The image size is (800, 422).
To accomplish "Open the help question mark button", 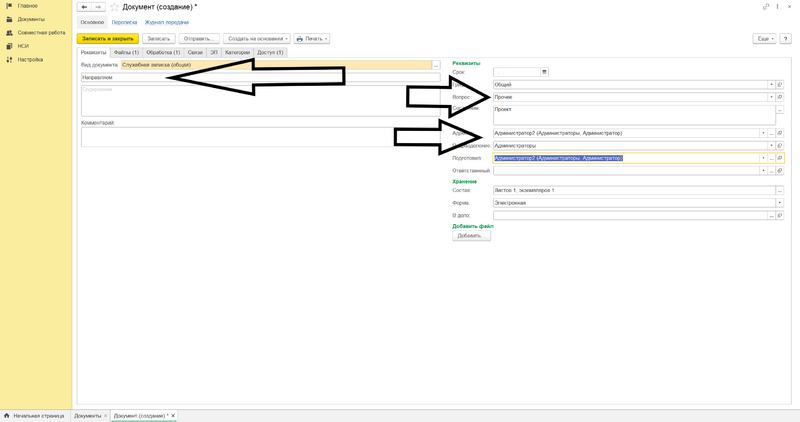I will [785, 39].
